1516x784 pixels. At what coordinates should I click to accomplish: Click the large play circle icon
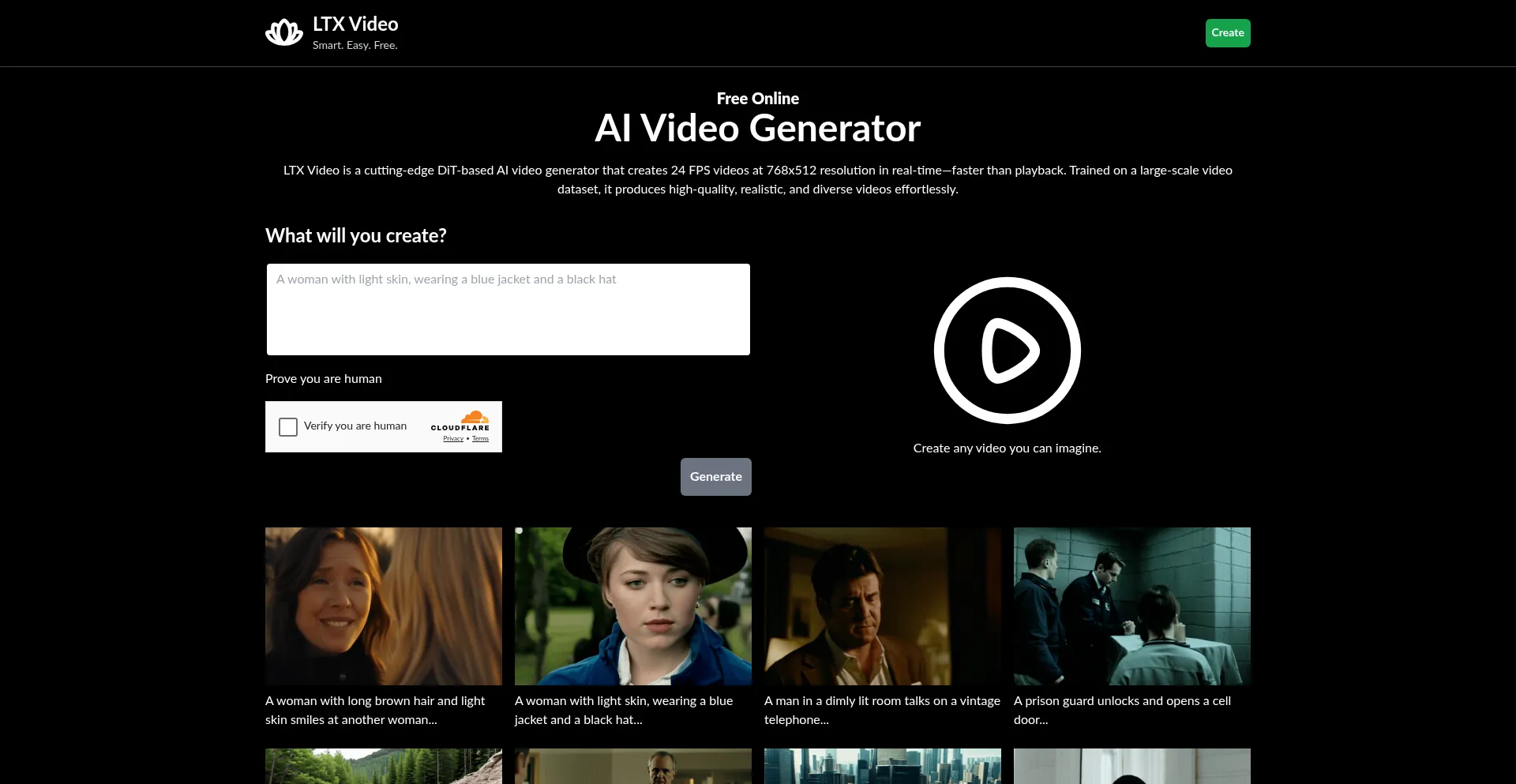point(1007,351)
